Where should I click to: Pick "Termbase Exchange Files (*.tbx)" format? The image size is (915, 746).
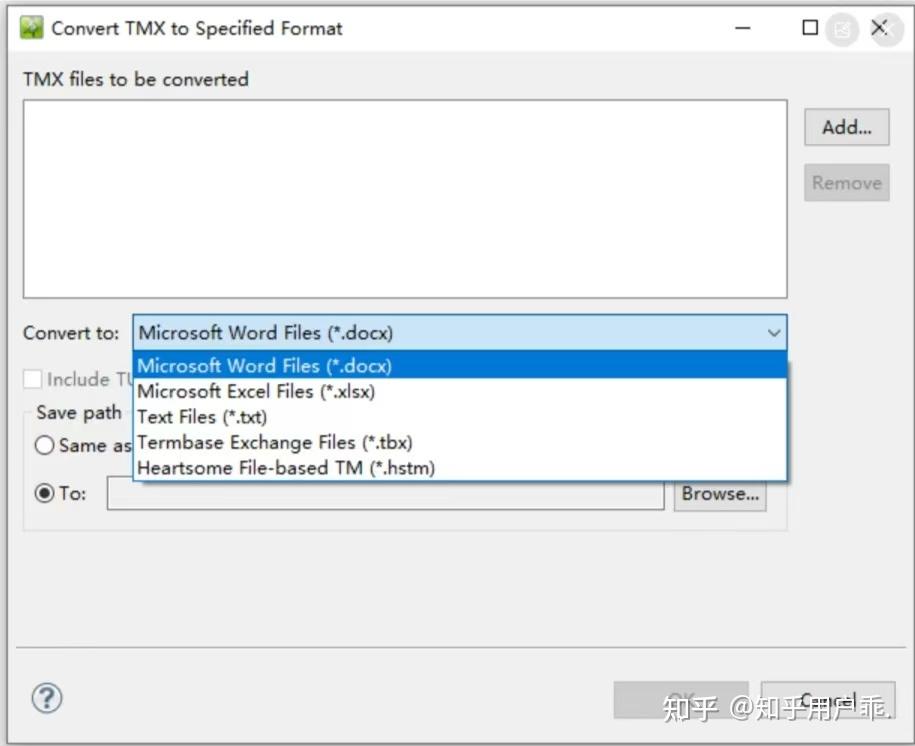[275, 442]
